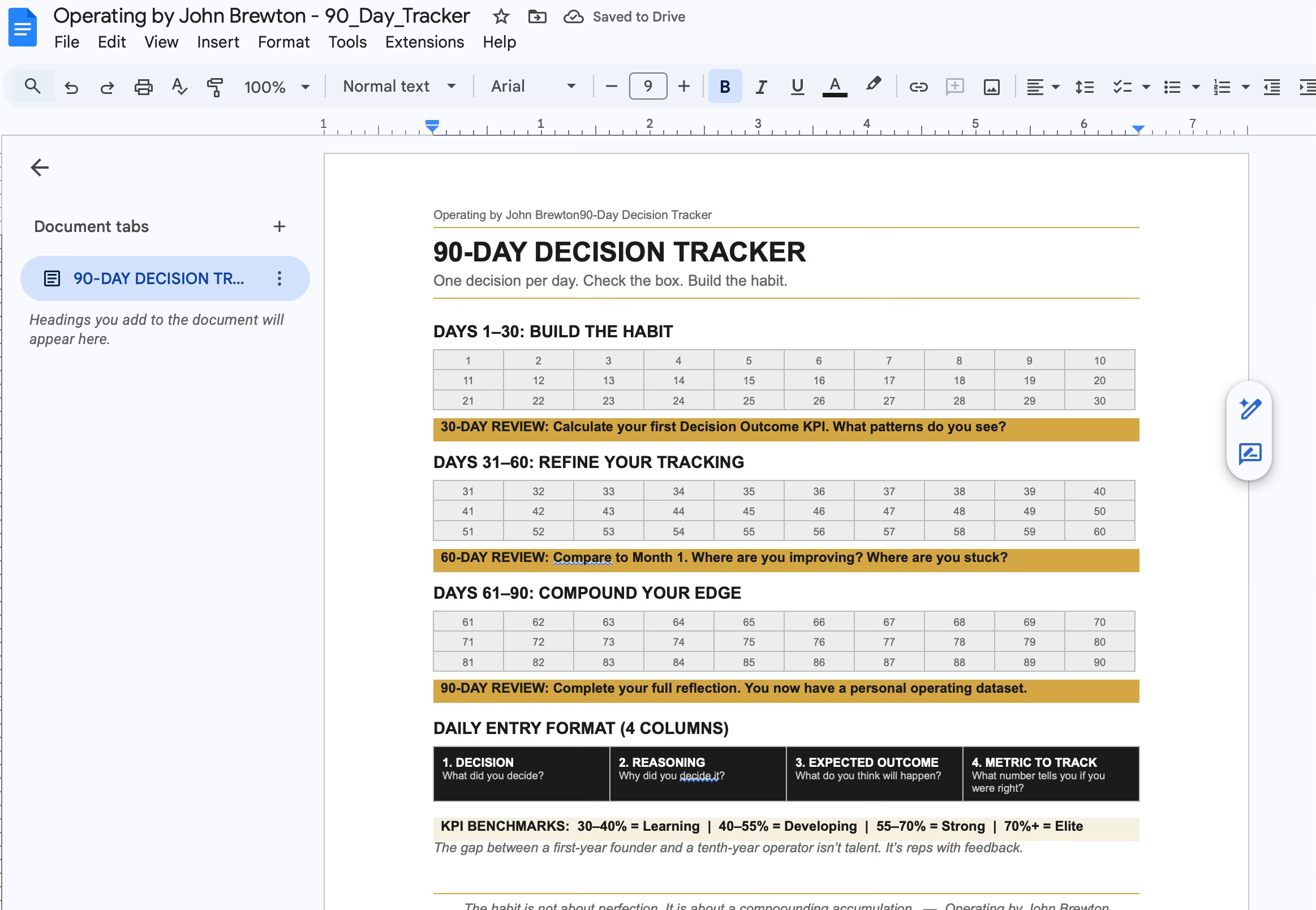The height and width of the screenshot is (910, 1316).
Task: Insert a link with the link icon
Action: tap(918, 87)
